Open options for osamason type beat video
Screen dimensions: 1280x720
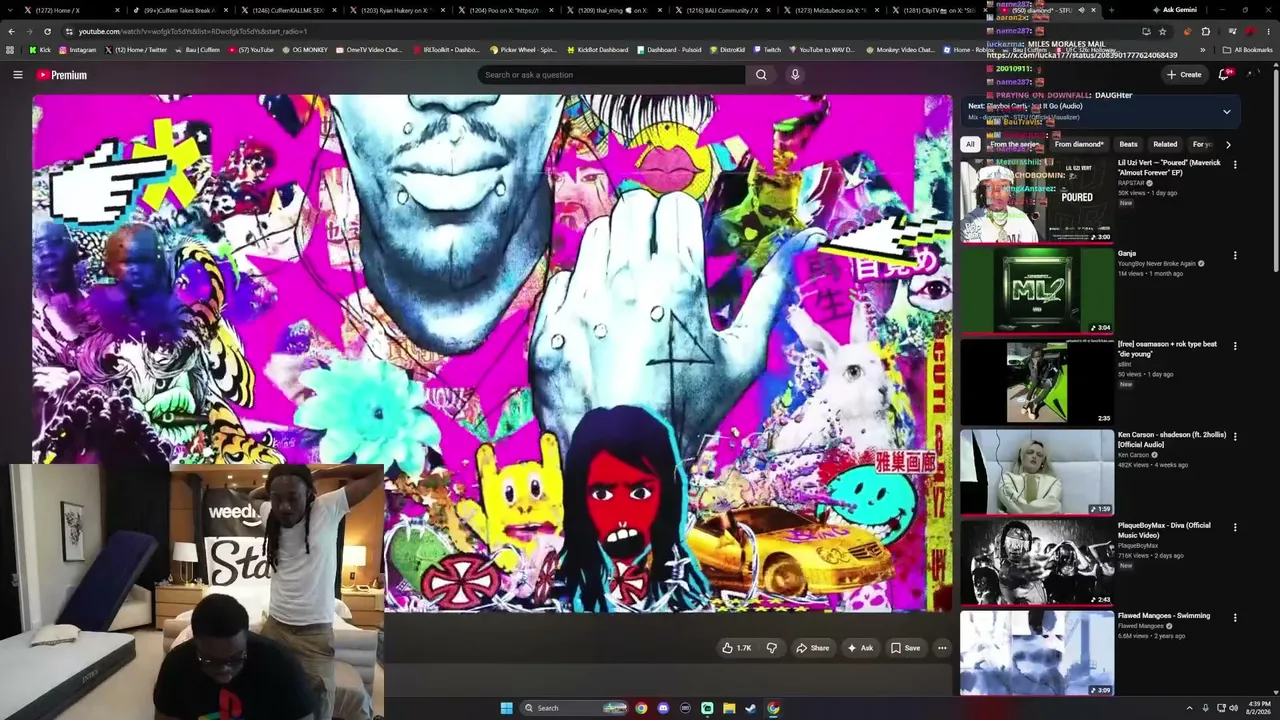point(1235,346)
